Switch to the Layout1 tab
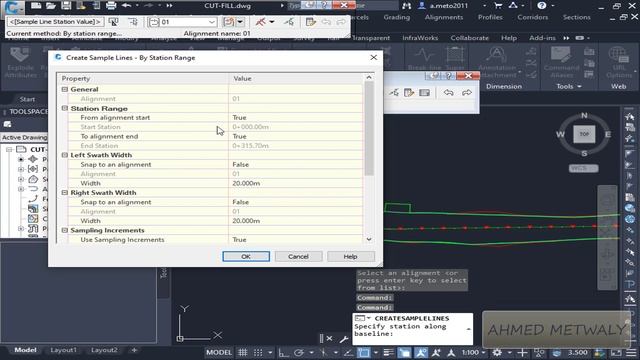 (63, 350)
